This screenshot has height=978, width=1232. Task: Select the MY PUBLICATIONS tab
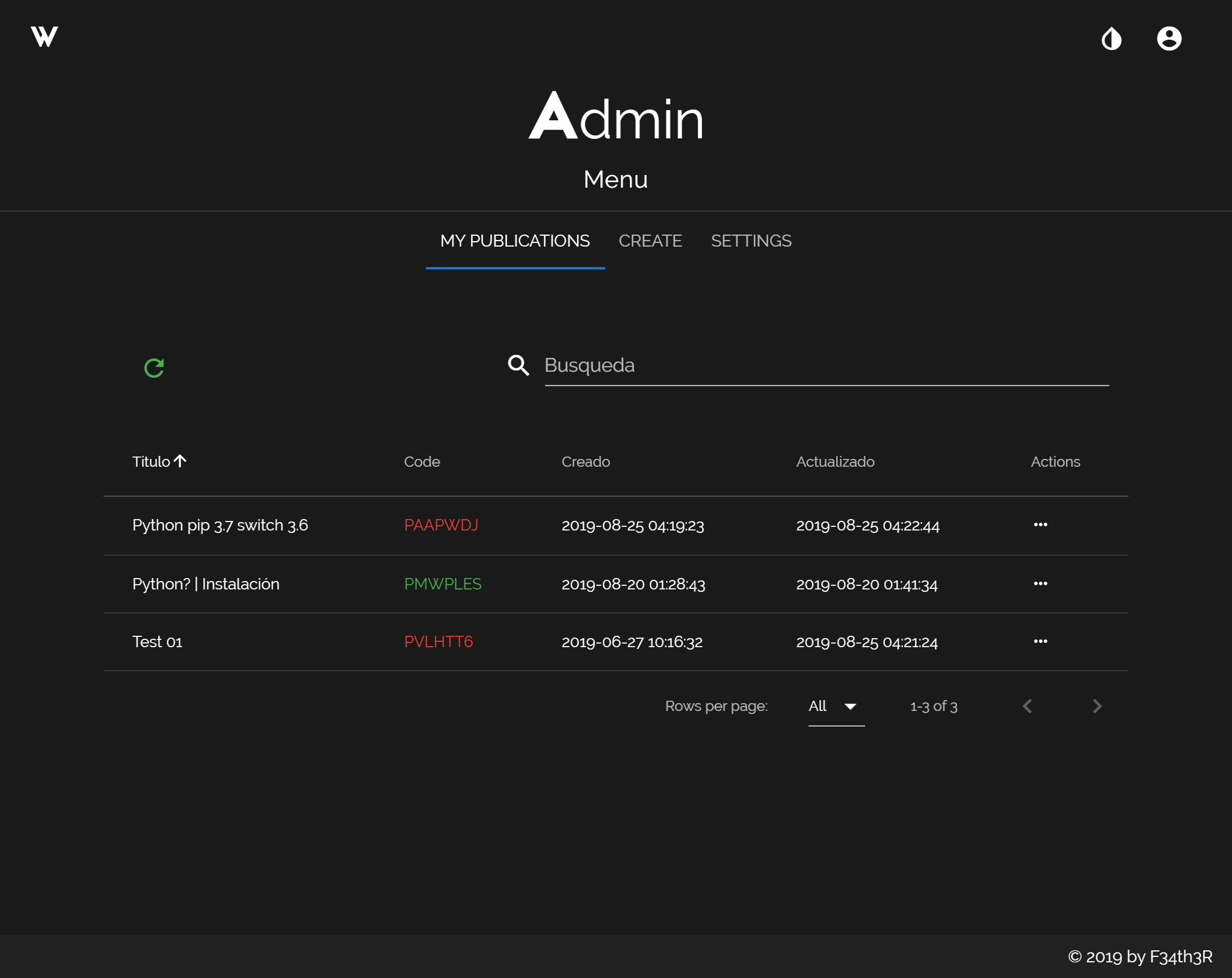pos(515,241)
